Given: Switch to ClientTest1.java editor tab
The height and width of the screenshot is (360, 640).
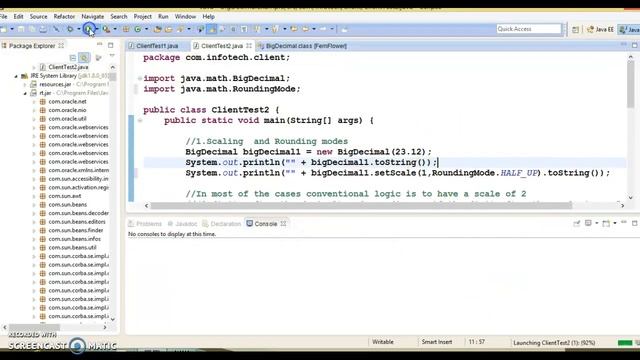Looking at the screenshot, I should tap(157, 46).
